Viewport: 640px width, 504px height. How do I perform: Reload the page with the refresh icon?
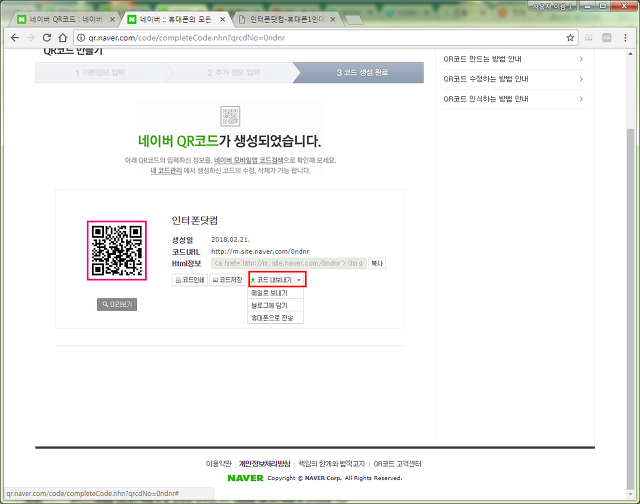47,38
